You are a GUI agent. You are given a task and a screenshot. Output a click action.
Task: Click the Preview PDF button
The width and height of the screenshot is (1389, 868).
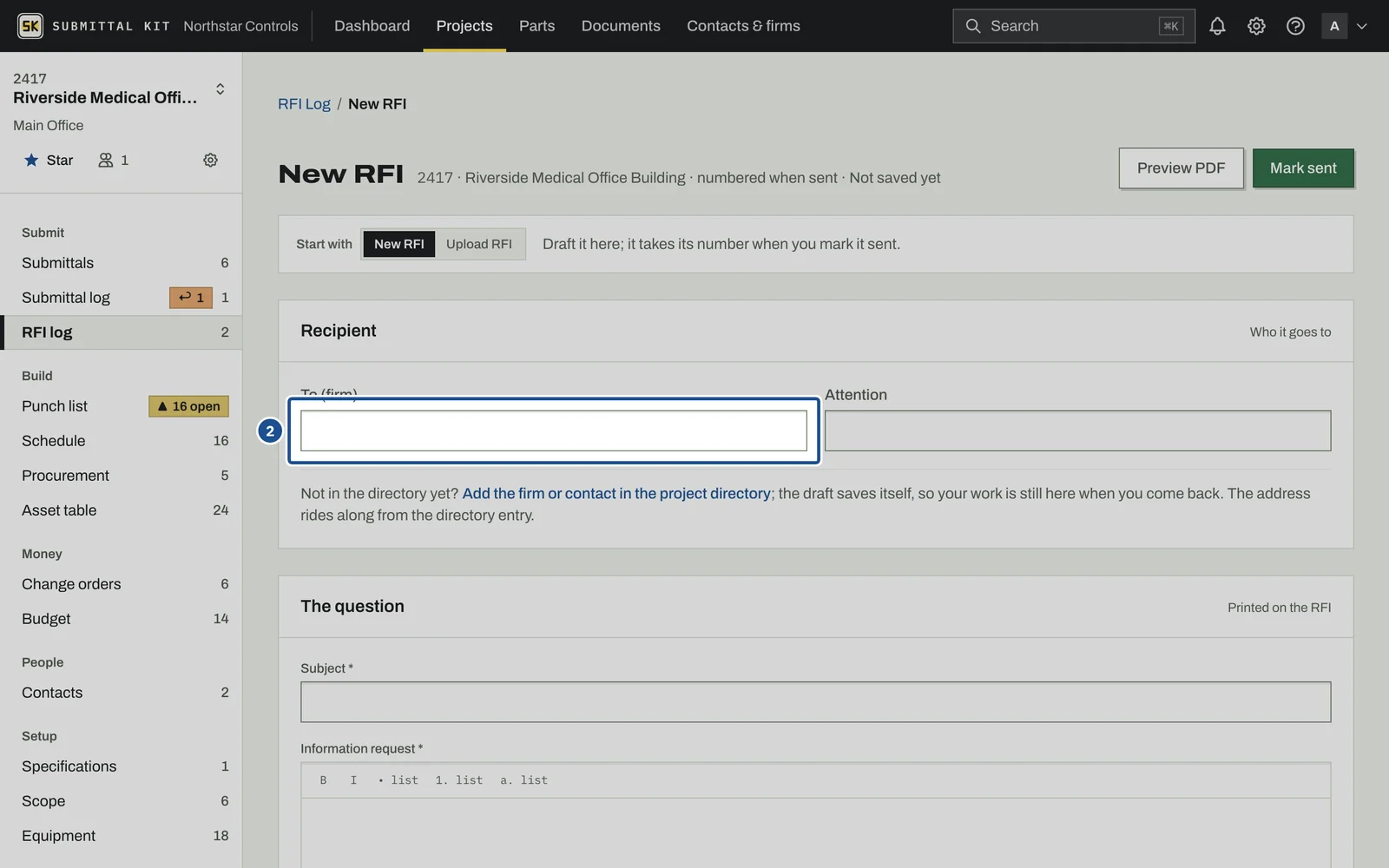1181,168
